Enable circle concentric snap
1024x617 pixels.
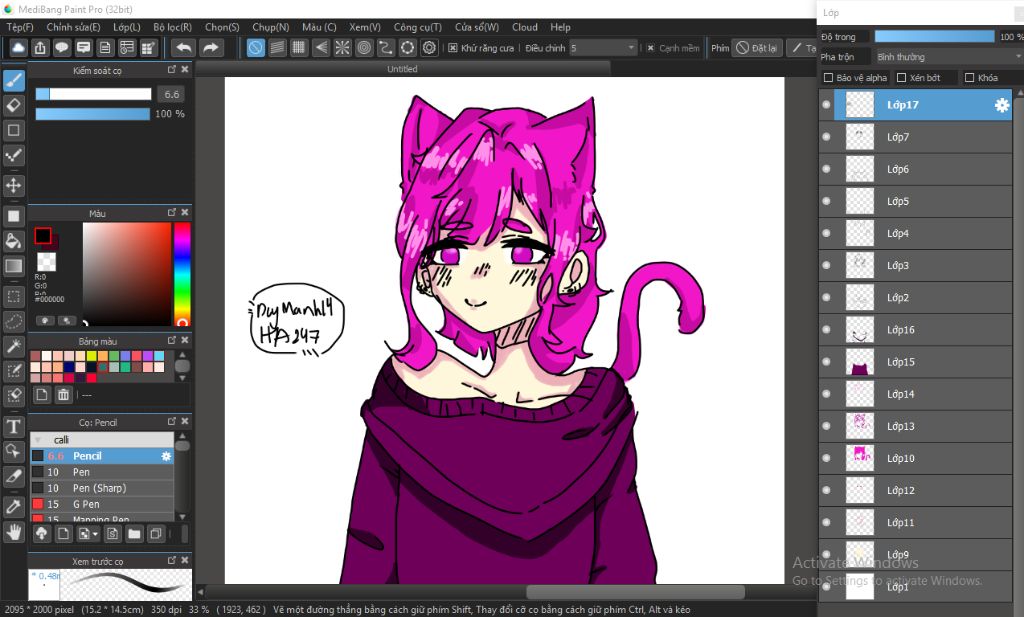pos(364,48)
